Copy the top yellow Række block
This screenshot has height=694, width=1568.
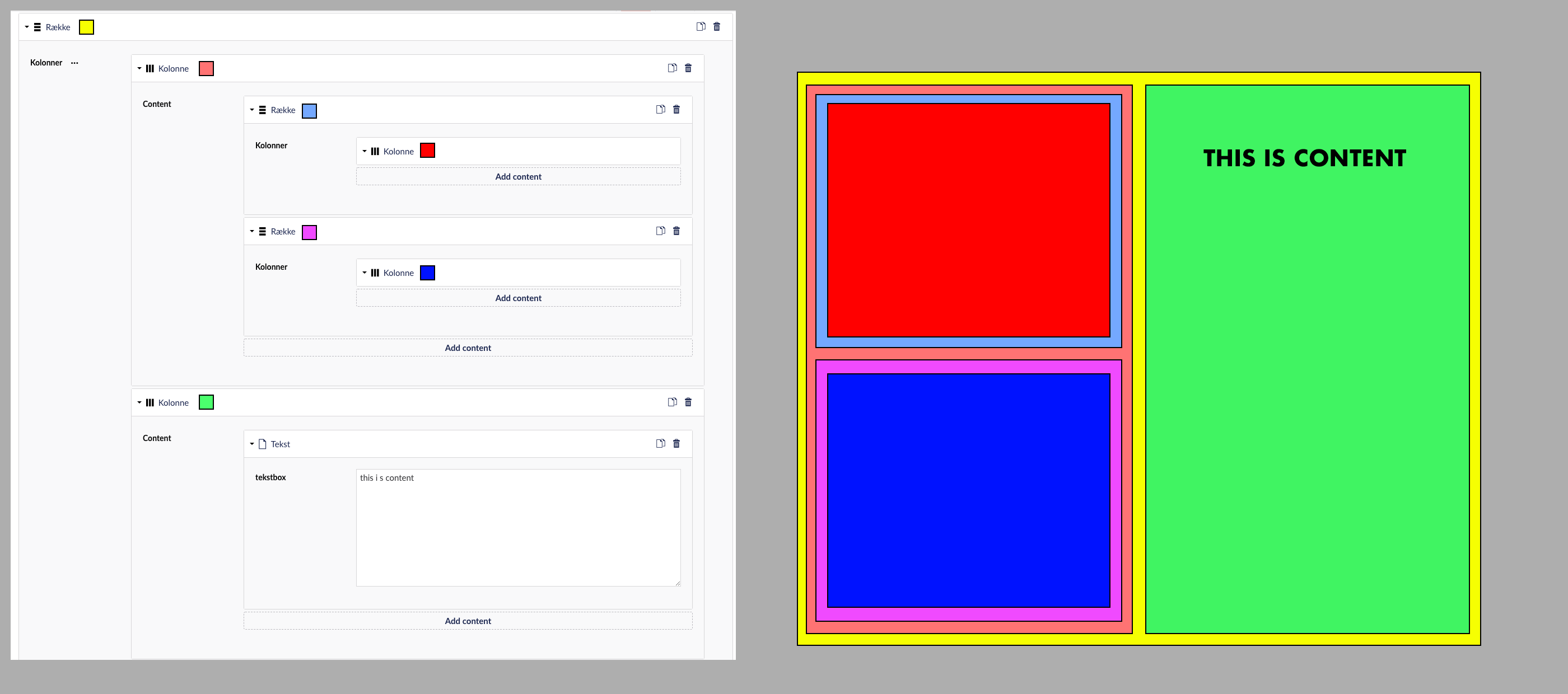701,27
